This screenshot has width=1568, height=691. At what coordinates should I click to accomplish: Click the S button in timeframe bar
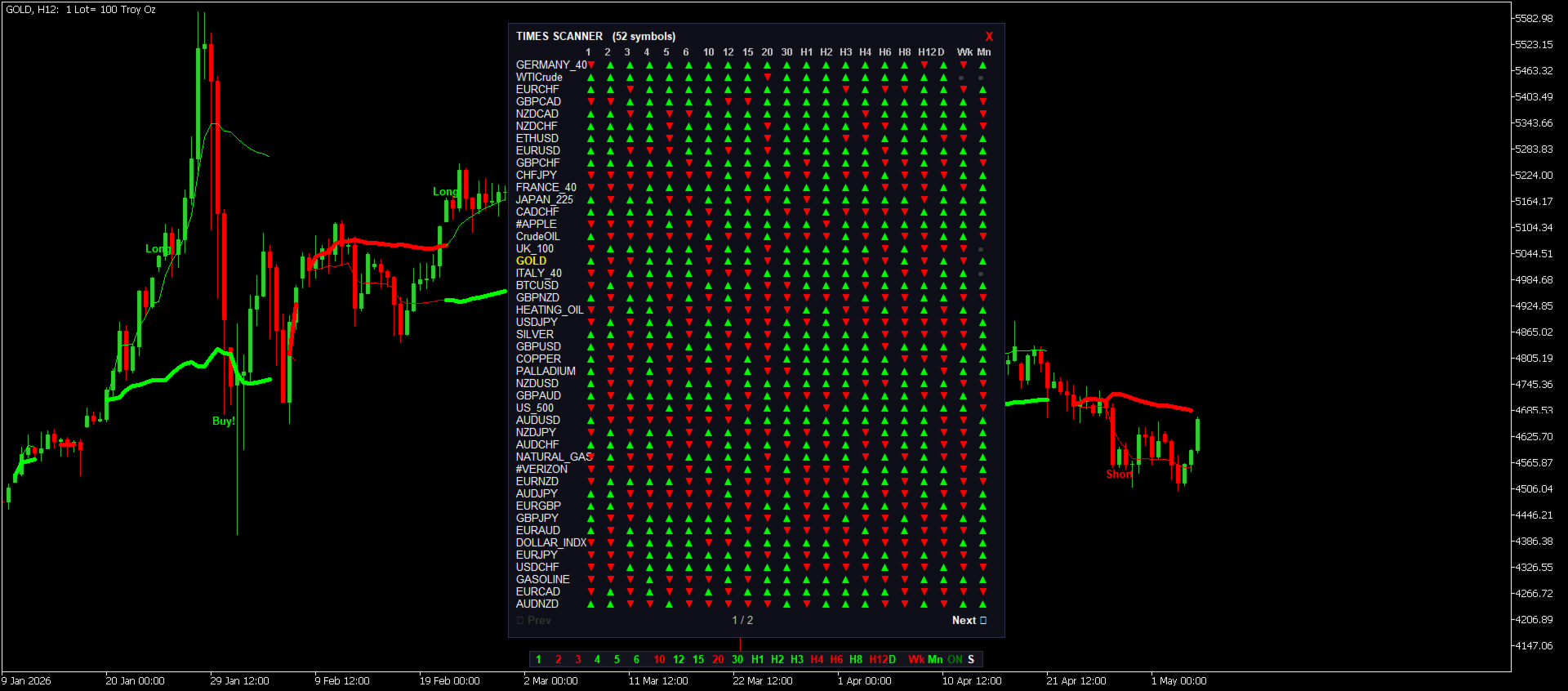971,660
